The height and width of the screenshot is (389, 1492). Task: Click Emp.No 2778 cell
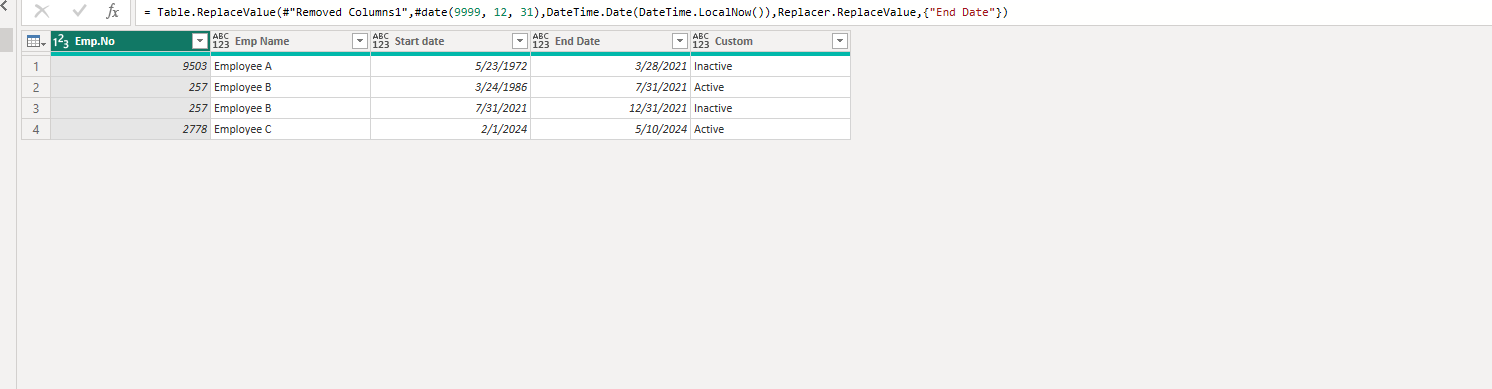(131, 129)
